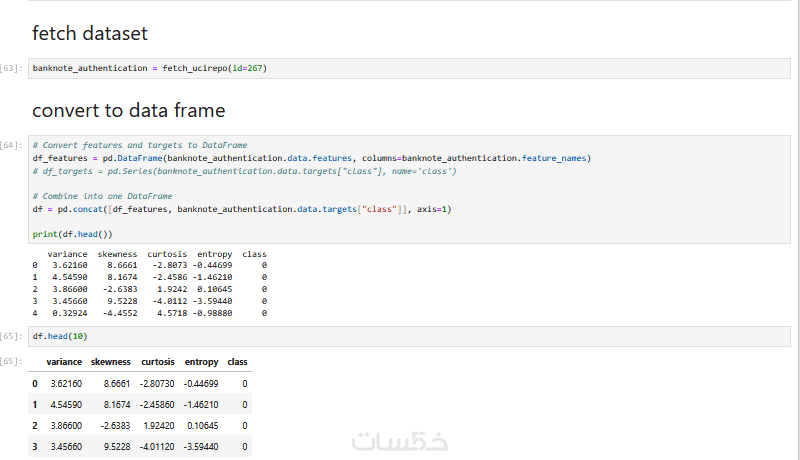Screen dimensions: 800x460
Task: Click the bold skewness header in rendered table
Action: tap(110, 362)
